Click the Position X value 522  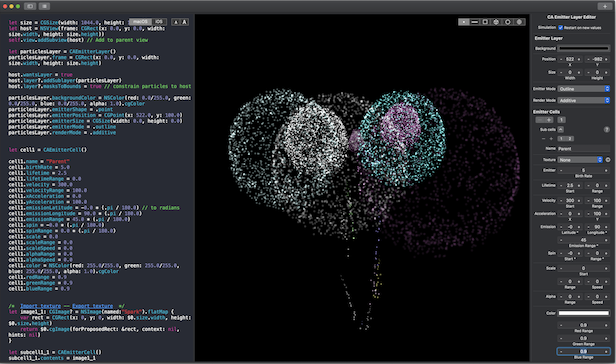570,59
